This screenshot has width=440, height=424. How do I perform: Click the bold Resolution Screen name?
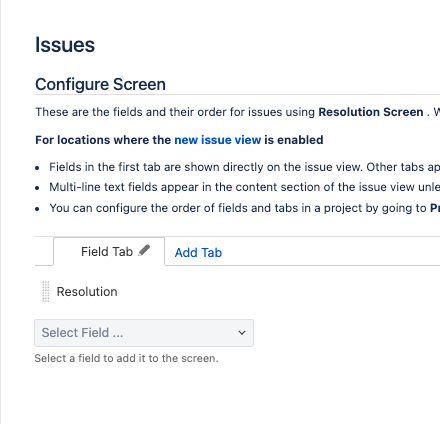pos(371,112)
